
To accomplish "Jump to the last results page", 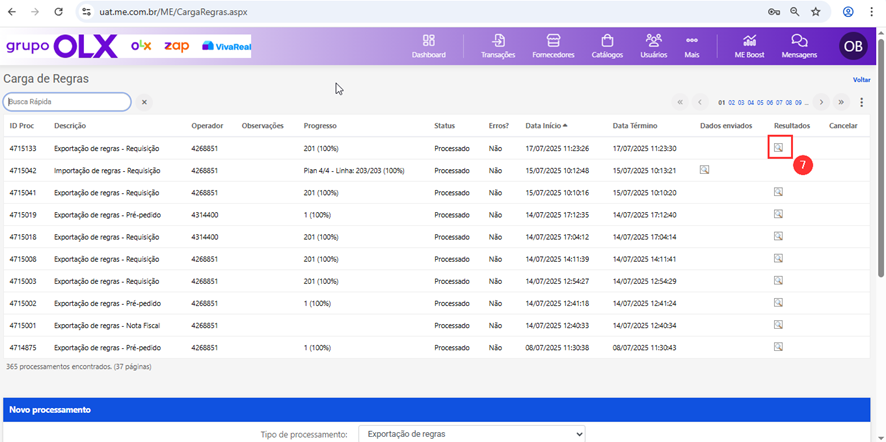I will 841,102.
